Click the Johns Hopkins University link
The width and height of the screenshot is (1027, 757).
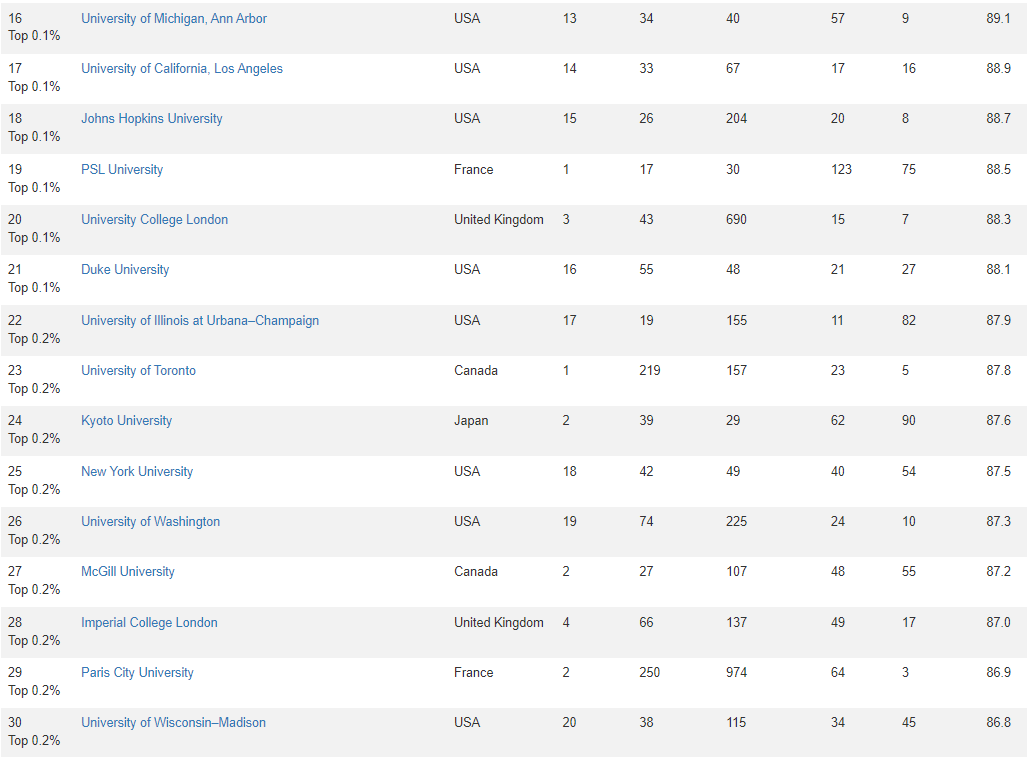(x=151, y=119)
